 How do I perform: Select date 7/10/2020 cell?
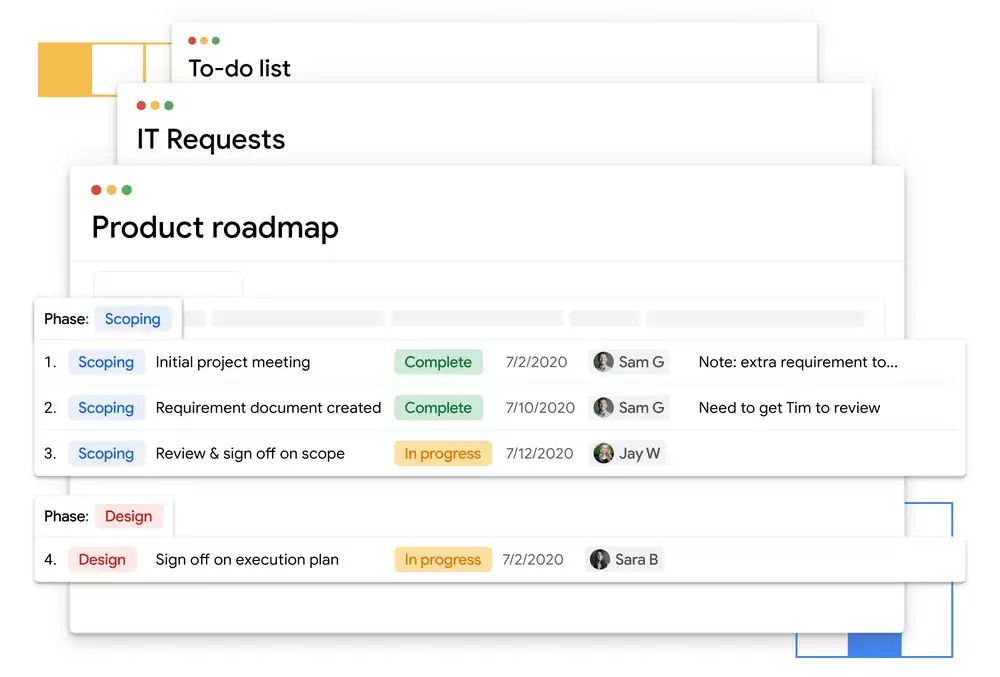540,408
